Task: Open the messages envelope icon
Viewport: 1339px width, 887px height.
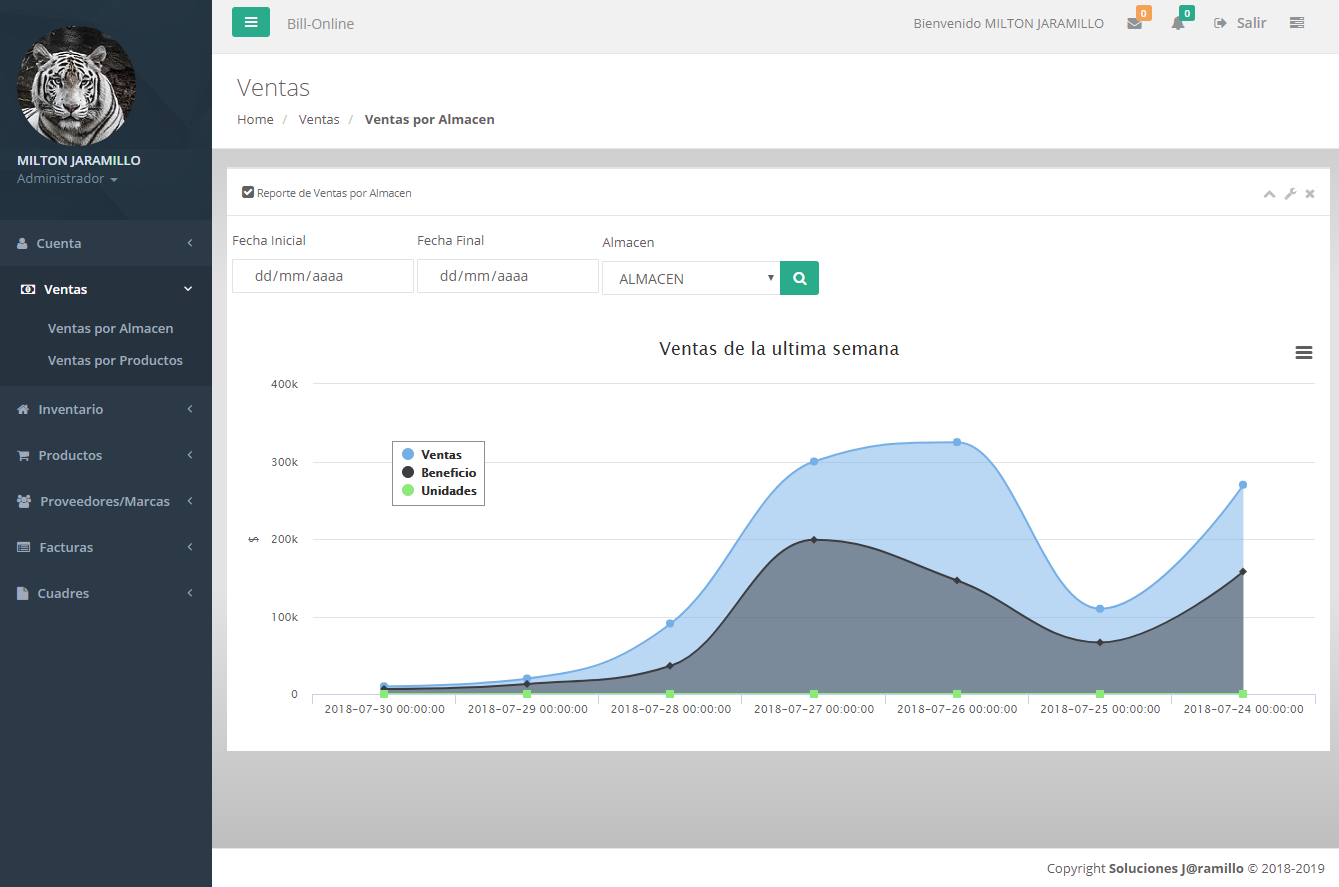Action: click(1134, 24)
